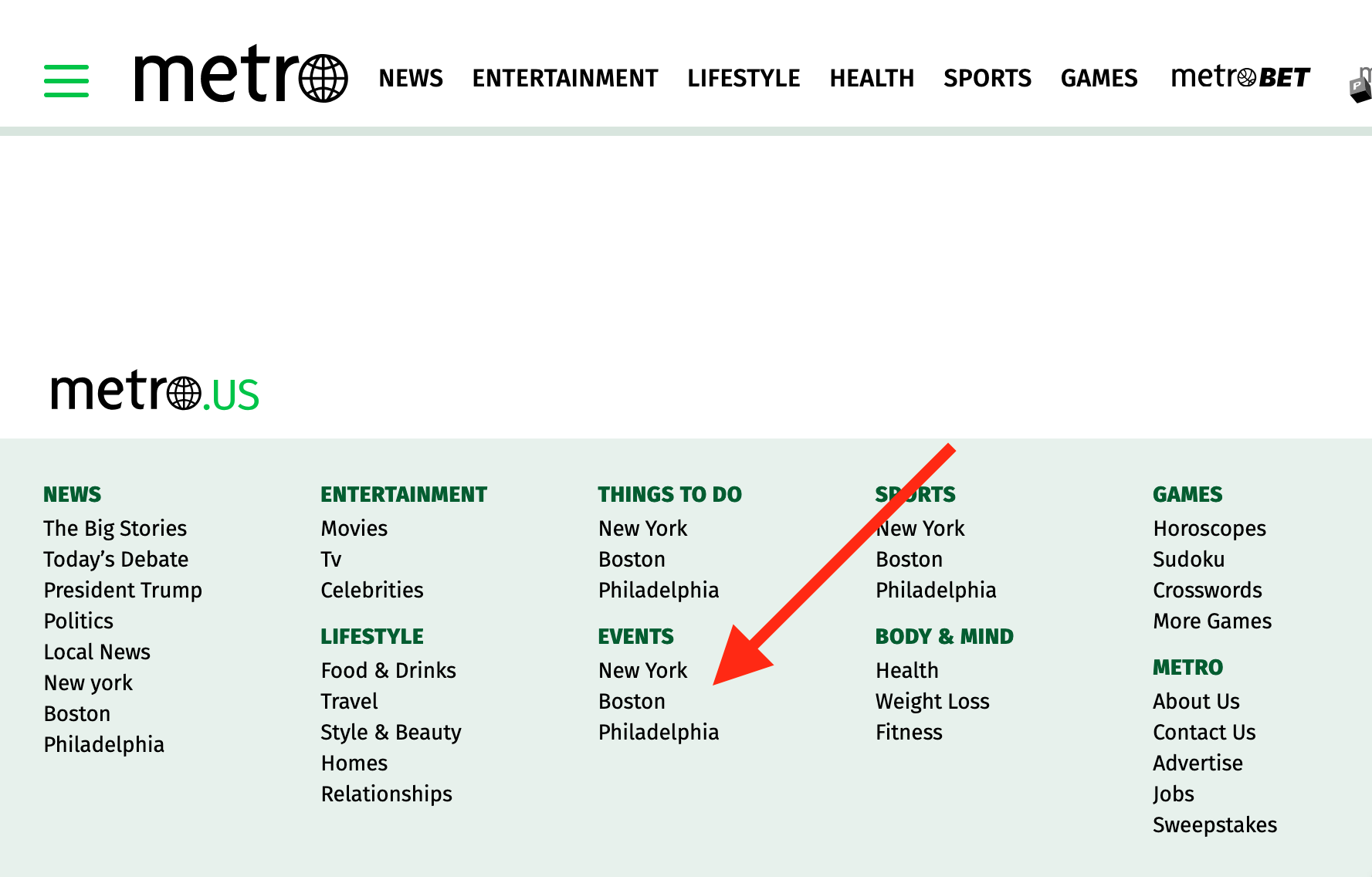Select Philadelphia under Sports
1372x877 pixels.
click(936, 591)
